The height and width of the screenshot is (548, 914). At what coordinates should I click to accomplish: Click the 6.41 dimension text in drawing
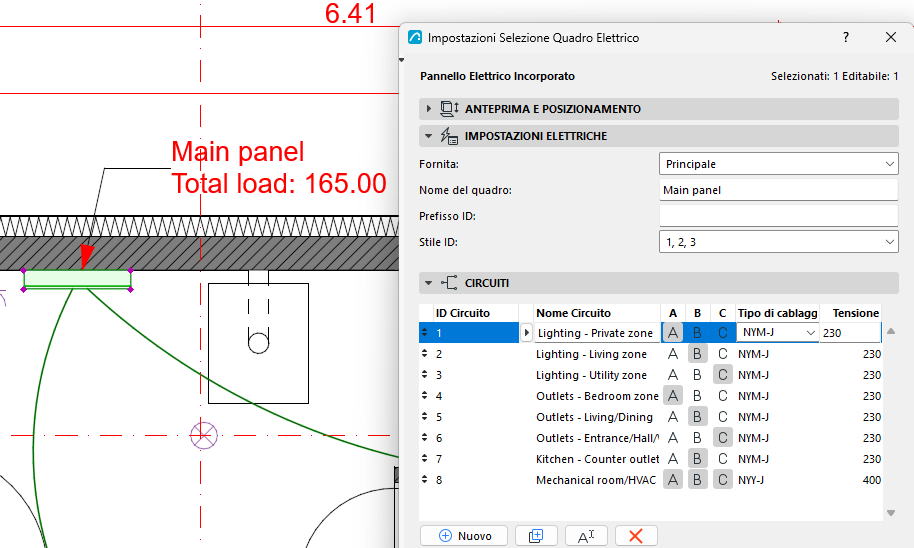tap(350, 13)
